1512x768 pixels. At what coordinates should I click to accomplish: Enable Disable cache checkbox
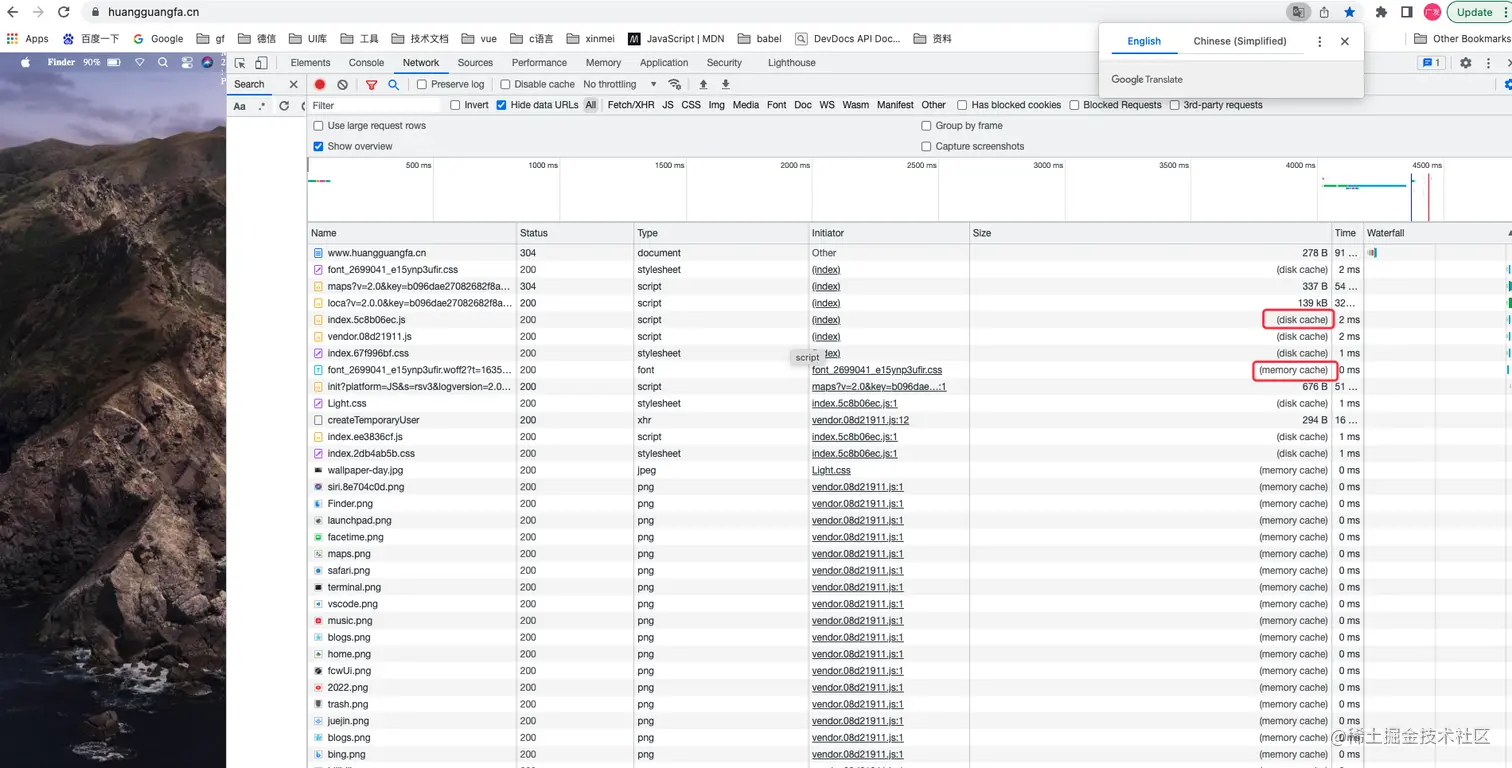505,85
